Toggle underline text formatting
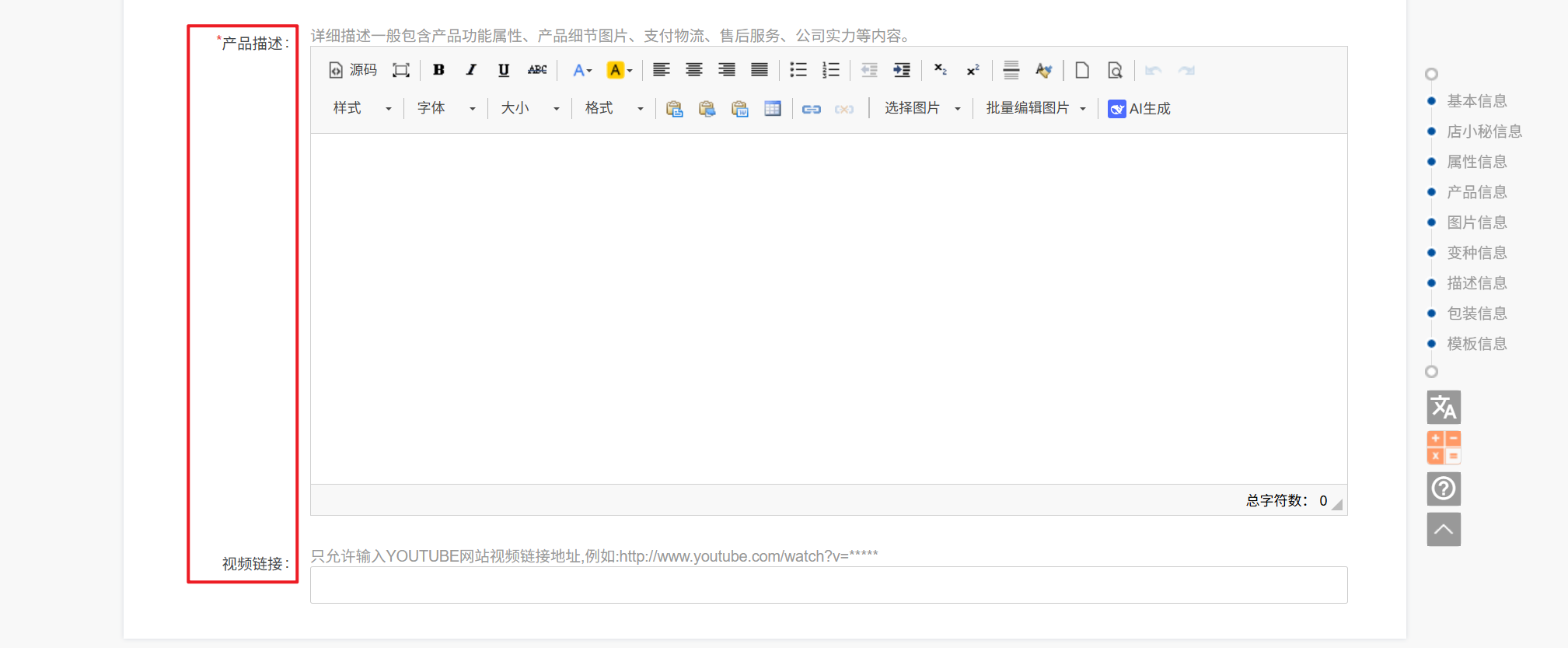Screen dimensions: 1568x648 tap(504, 70)
